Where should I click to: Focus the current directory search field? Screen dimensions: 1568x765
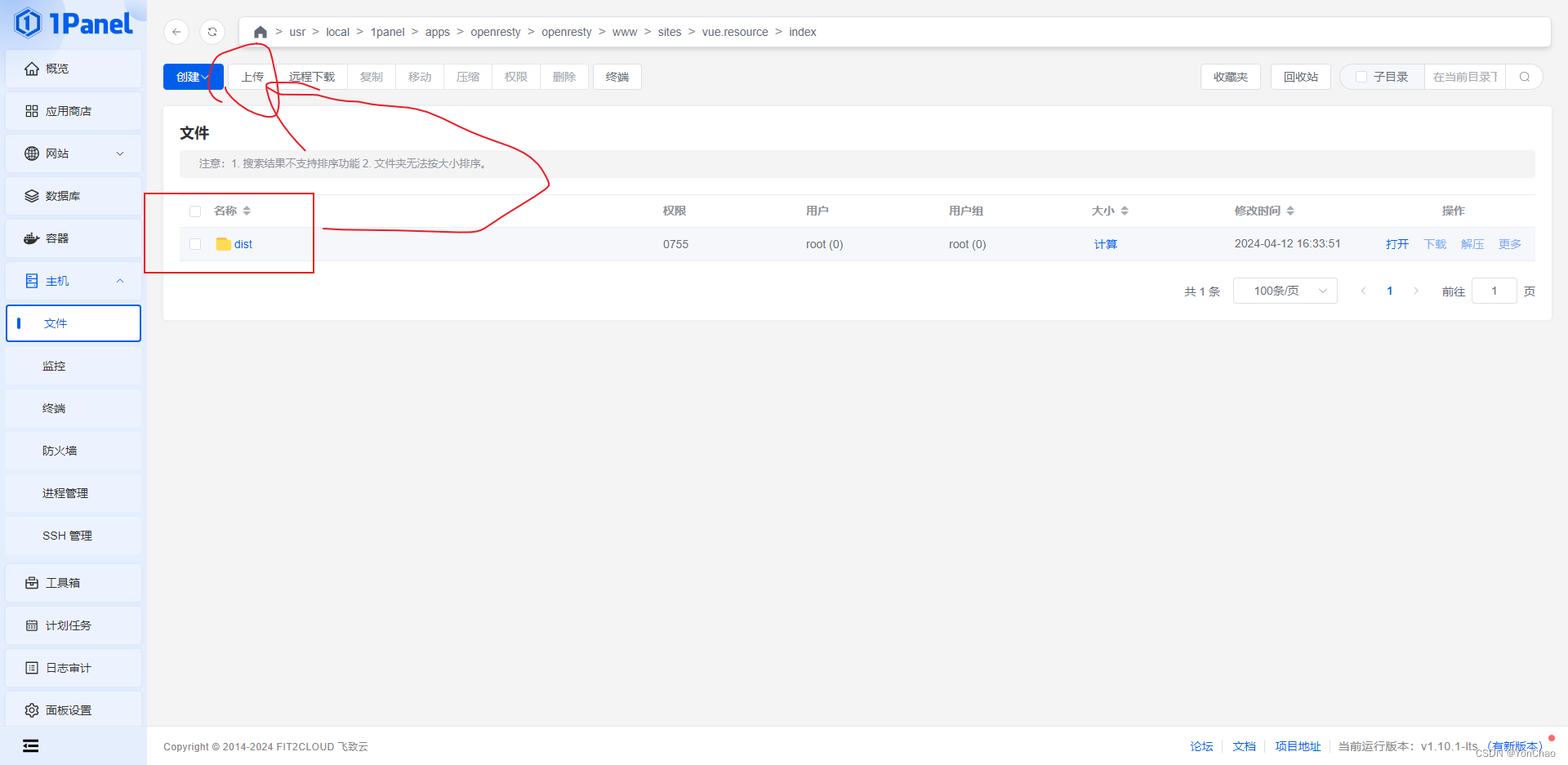tap(1465, 77)
